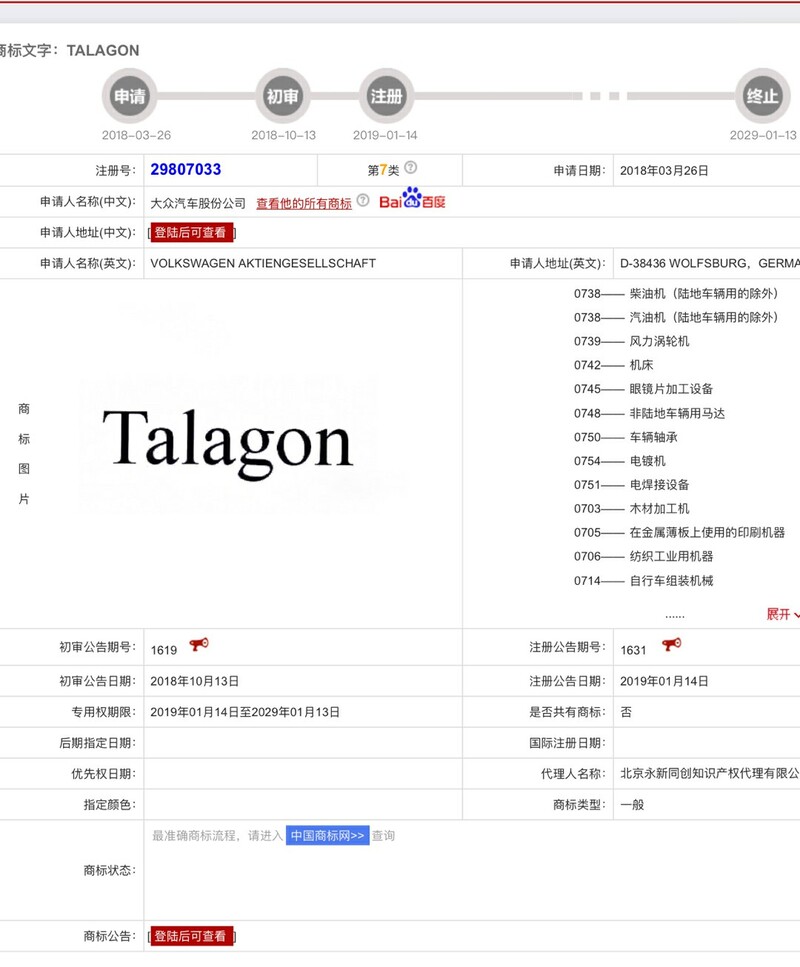Click the 2029-01-13 termination date under timeline
The image size is (800, 967).
point(763,135)
